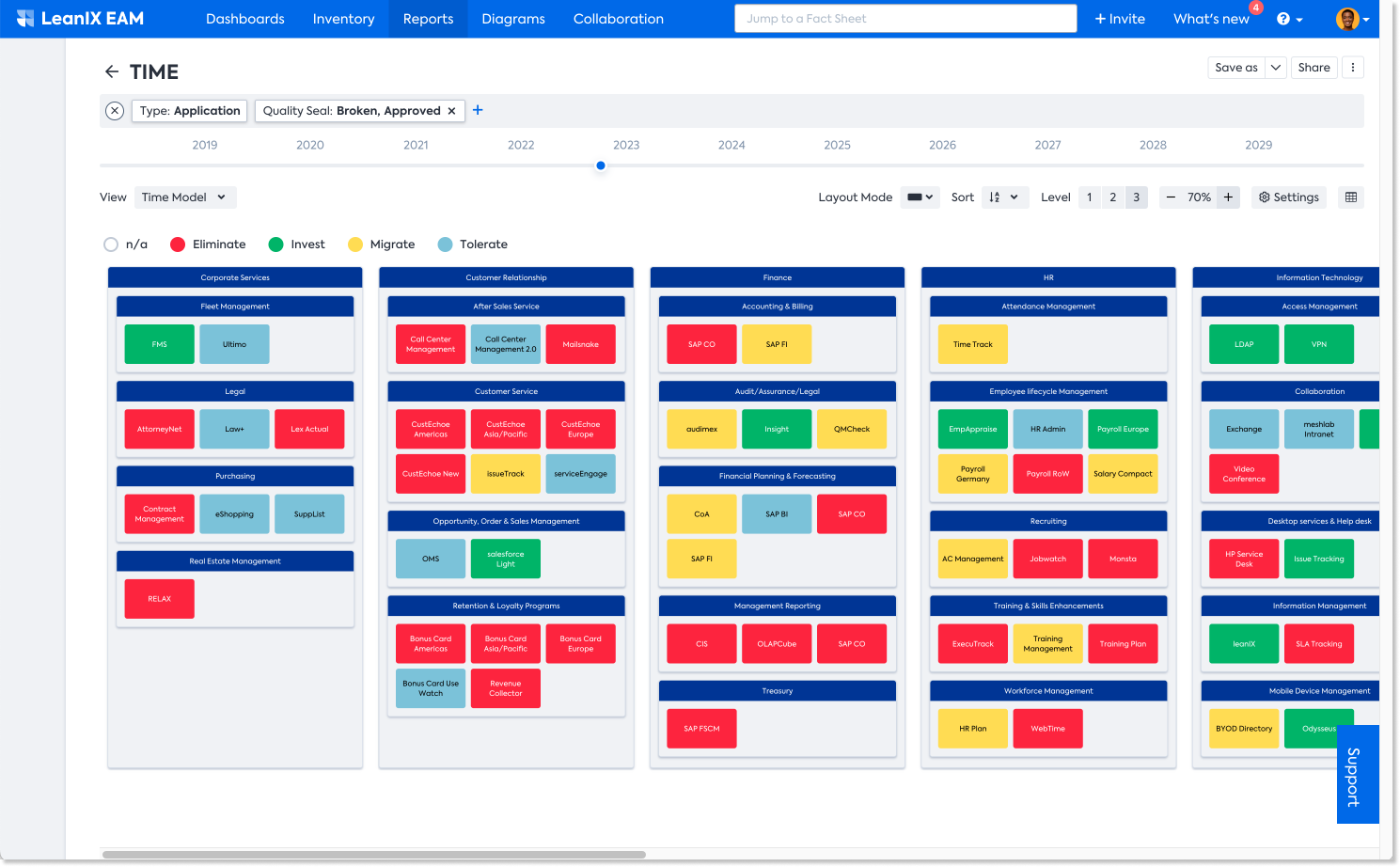This screenshot has height=867, width=1400.
Task: Click the Type: Application filter chip
Action: (190, 111)
